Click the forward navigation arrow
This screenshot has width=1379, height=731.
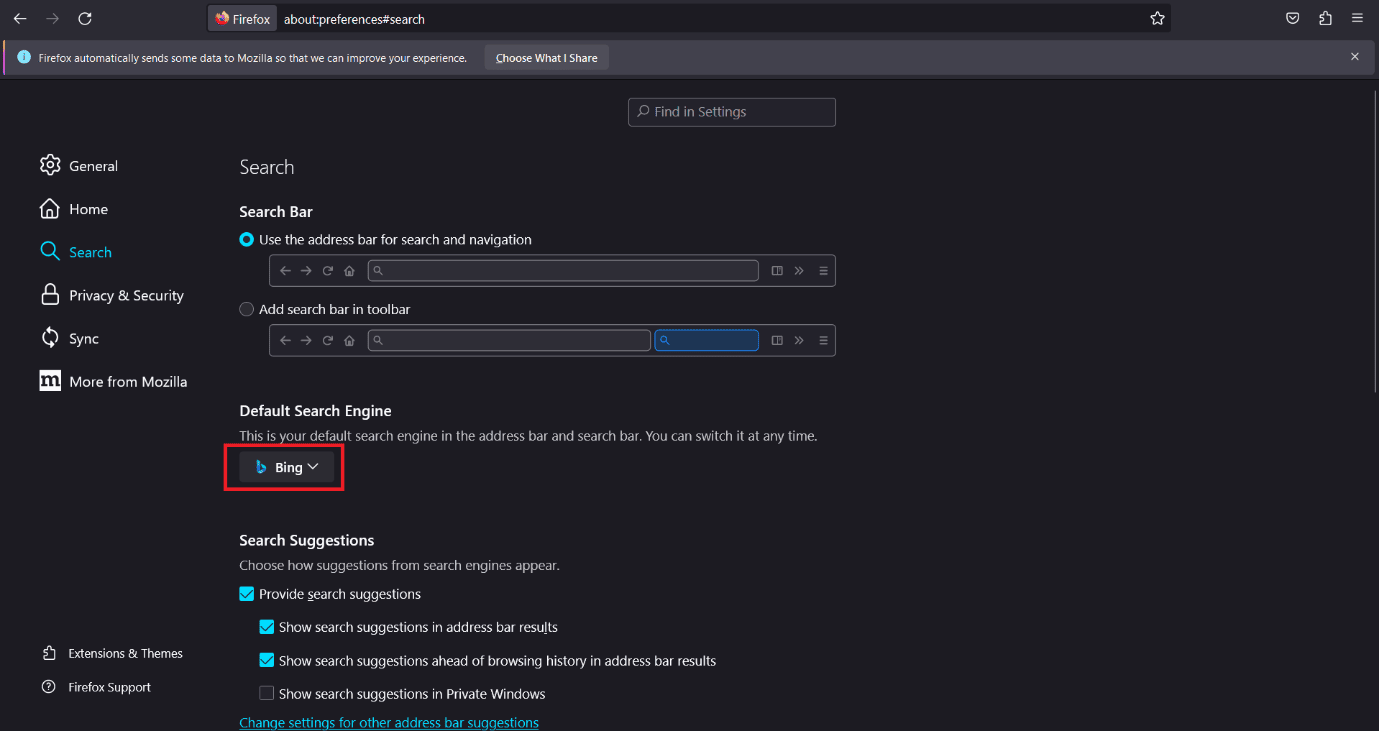coord(53,18)
